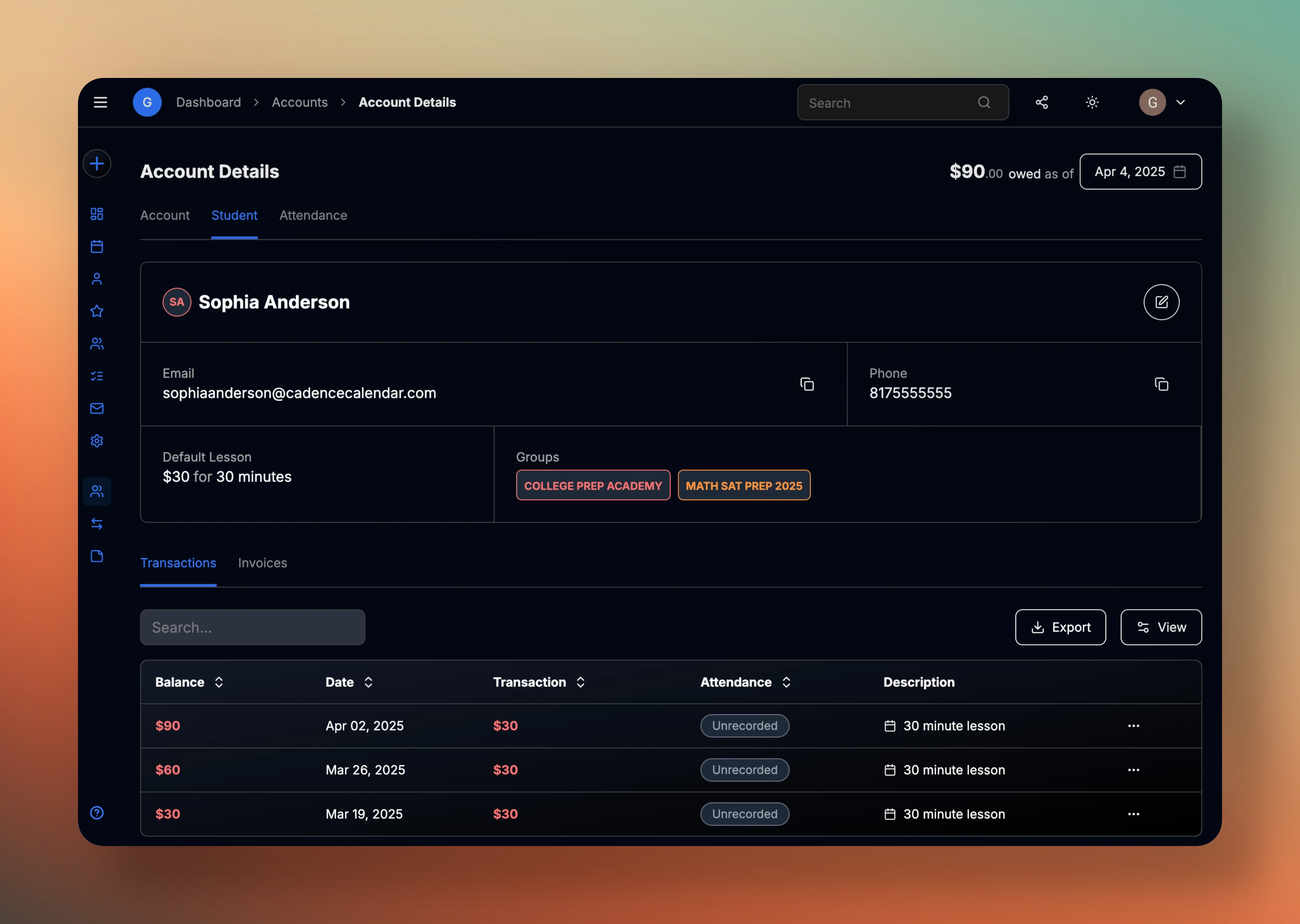Click the Description column header
This screenshot has width=1300, height=924.
point(918,682)
